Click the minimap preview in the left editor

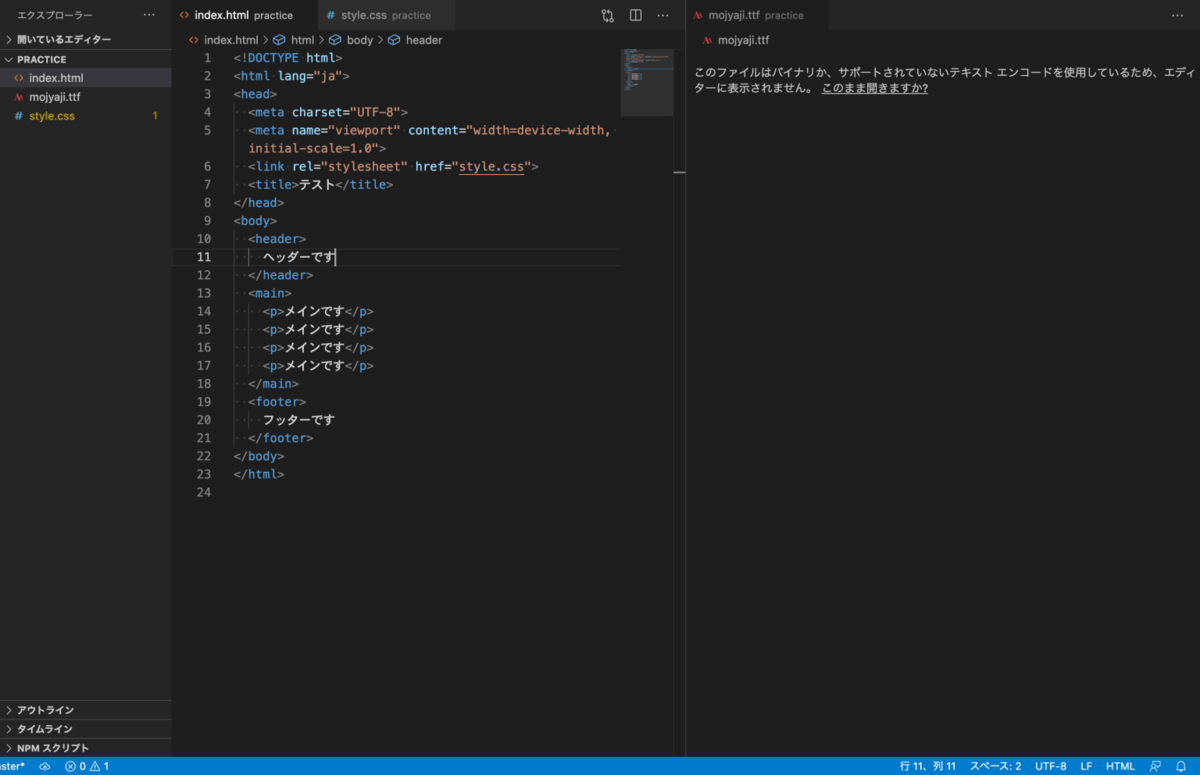click(x=647, y=82)
